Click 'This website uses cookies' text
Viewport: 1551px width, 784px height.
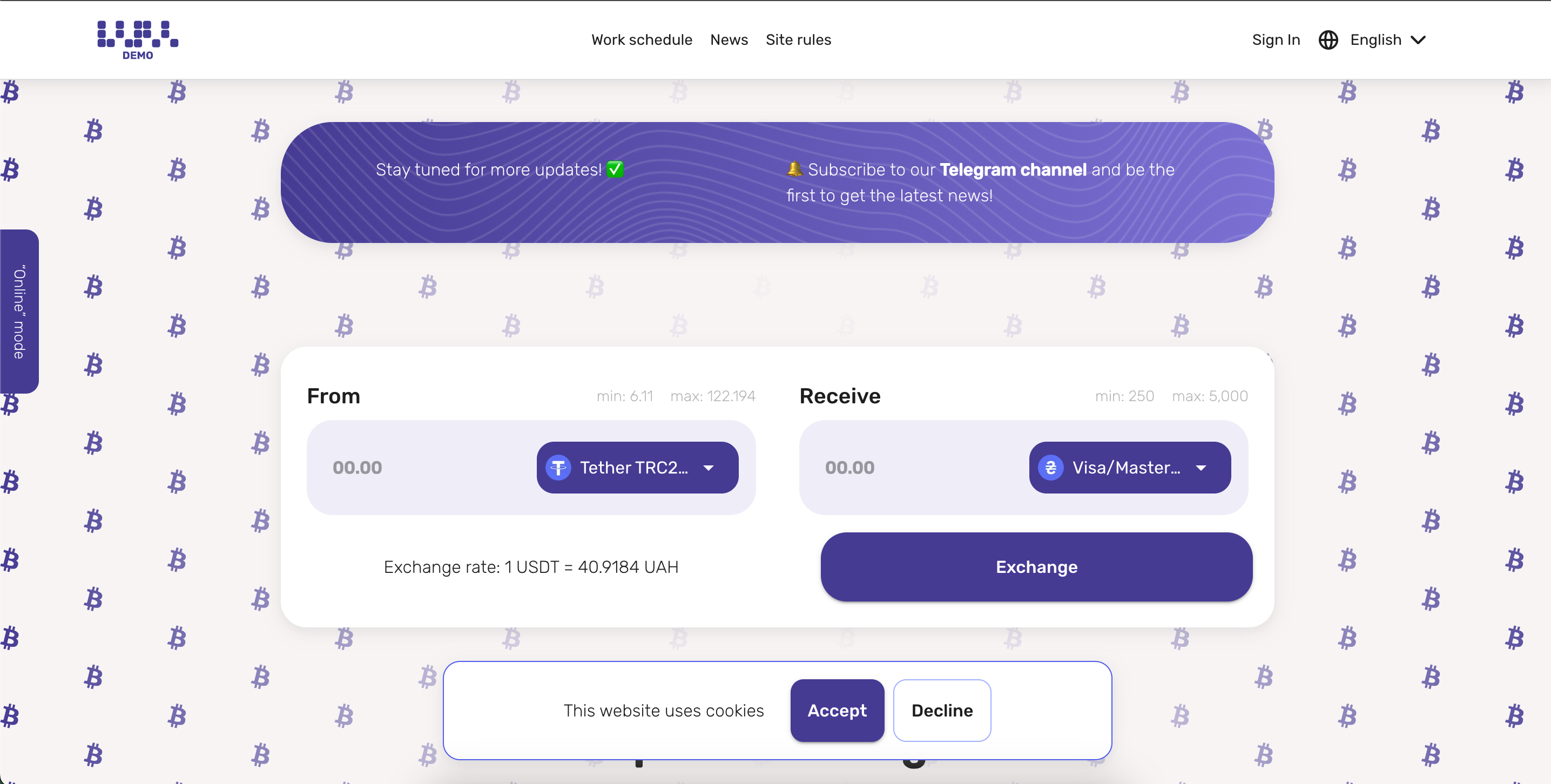point(664,711)
